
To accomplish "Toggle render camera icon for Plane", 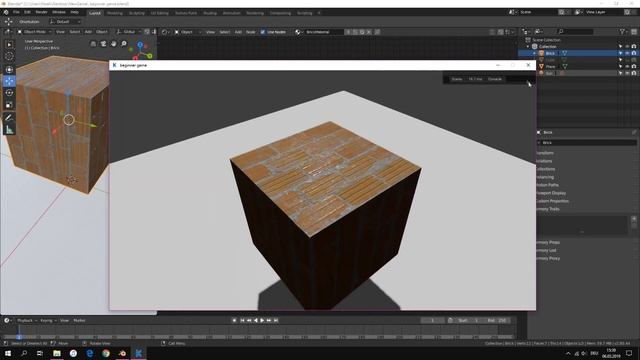I will coord(634,66).
